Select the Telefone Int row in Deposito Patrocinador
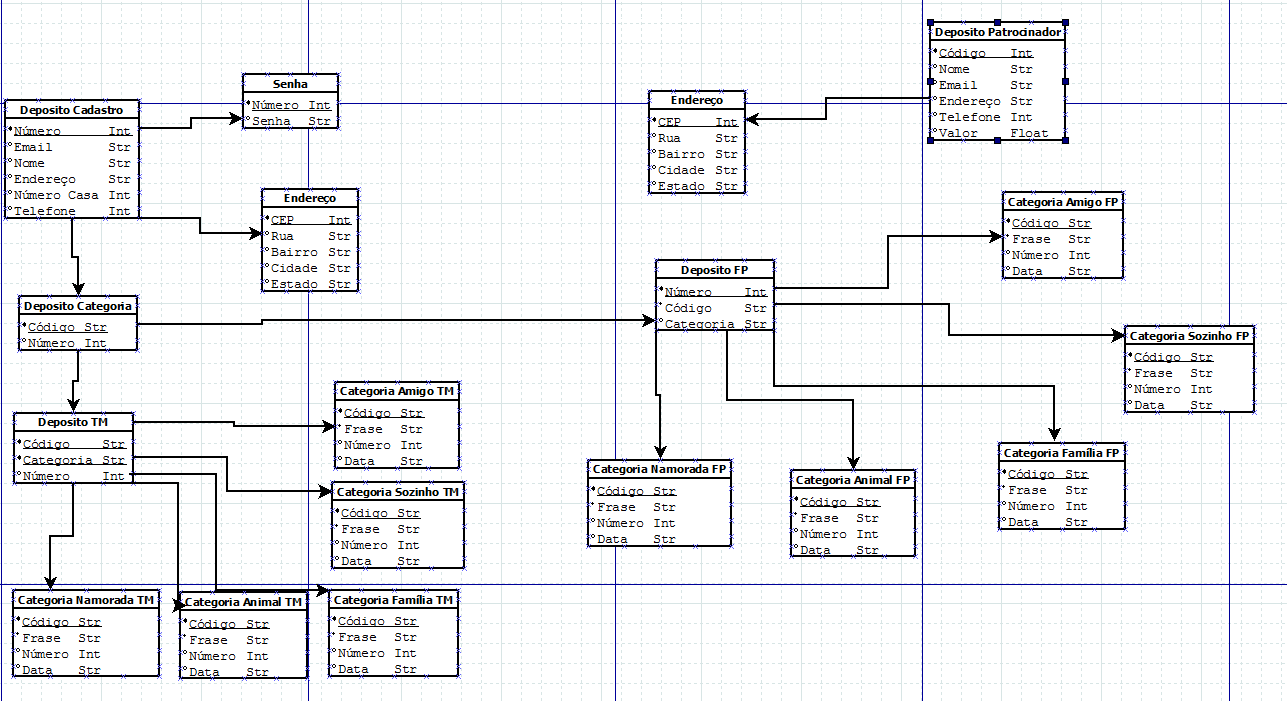 [996, 117]
